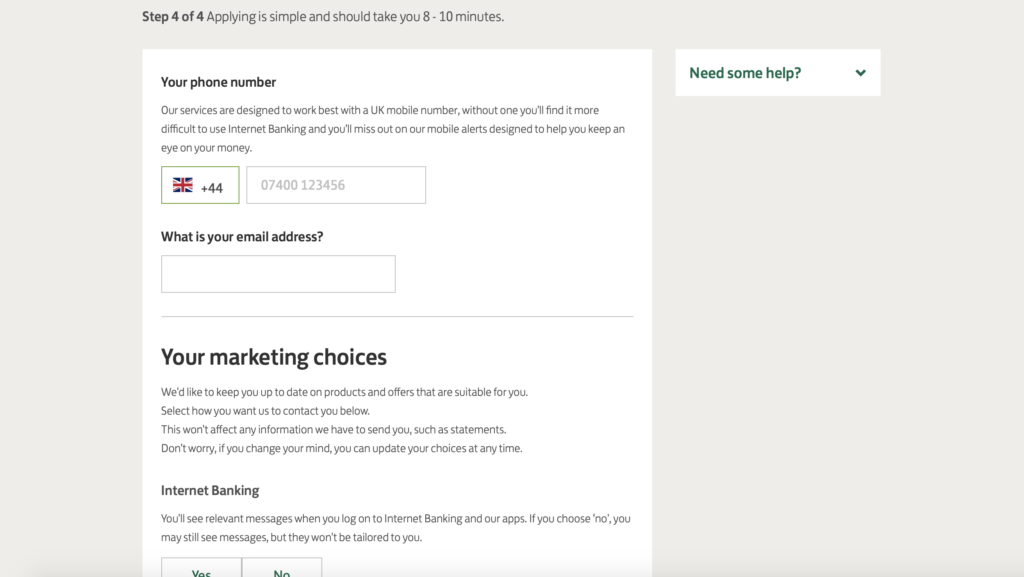Screen dimensions: 1024x577
Task: Click the Your phone number label
Action: point(218,82)
